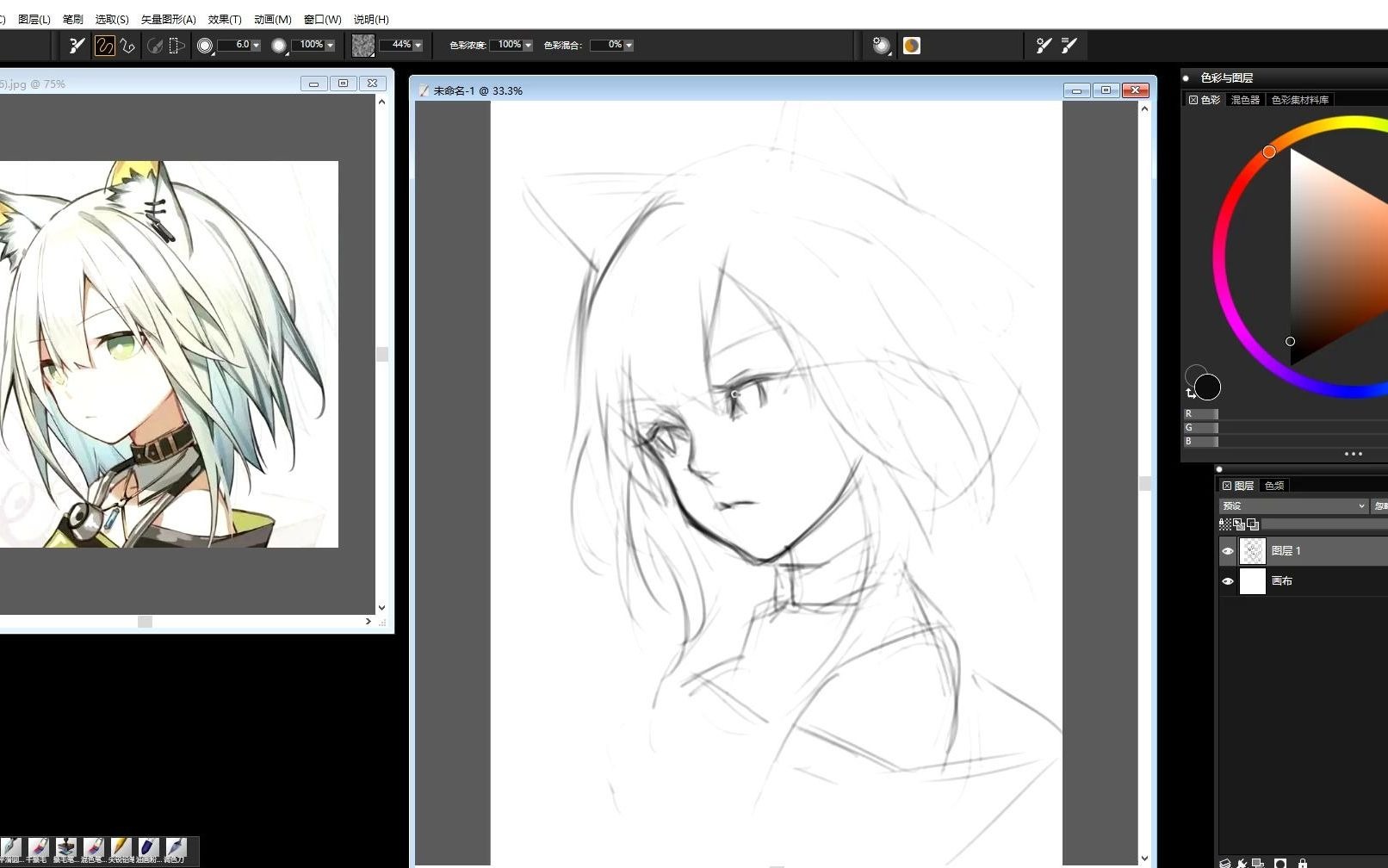Select the 干鬃毛 brush preset
The height and width of the screenshot is (868, 1388).
(x=38, y=848)
